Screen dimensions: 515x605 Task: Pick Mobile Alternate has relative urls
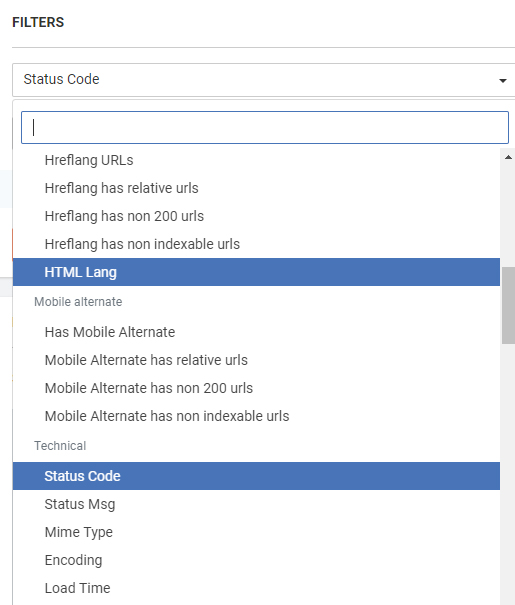click(256, 360)
